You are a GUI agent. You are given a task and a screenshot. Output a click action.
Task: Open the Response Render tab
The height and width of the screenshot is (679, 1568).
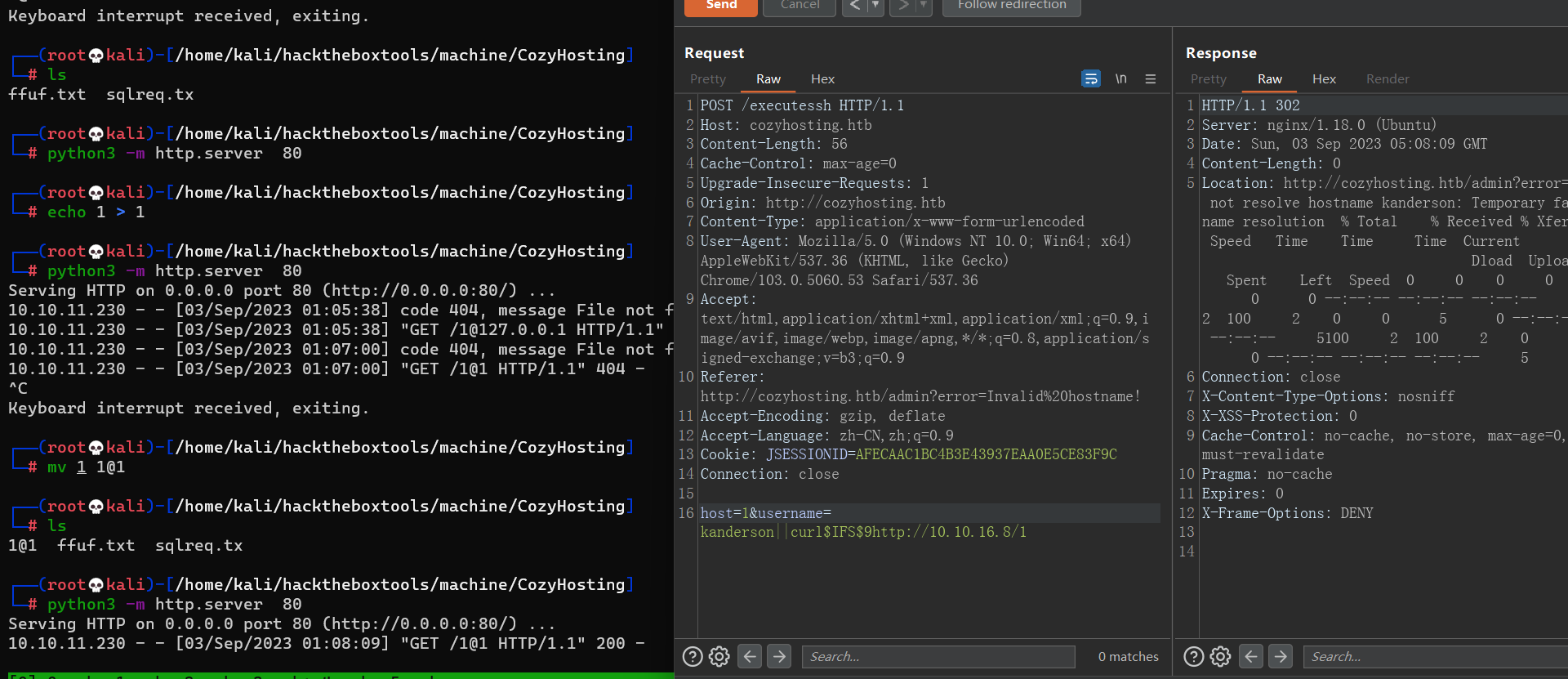1388,79
